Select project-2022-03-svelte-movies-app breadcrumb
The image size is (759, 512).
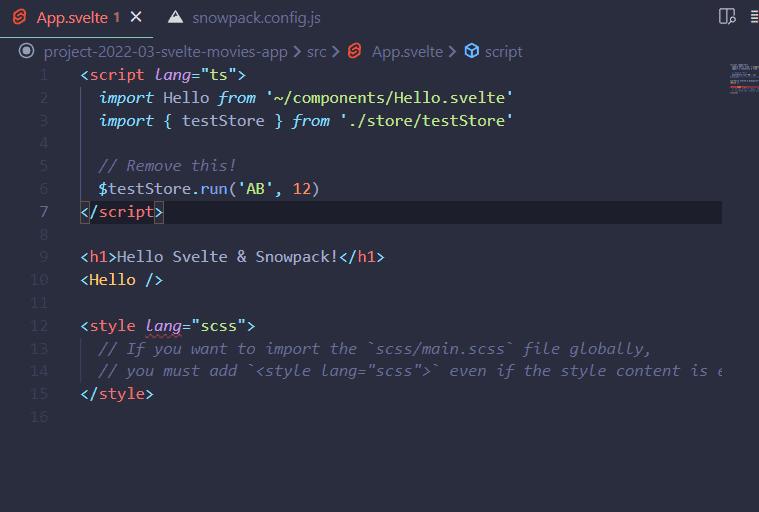(x=166, y=52)
